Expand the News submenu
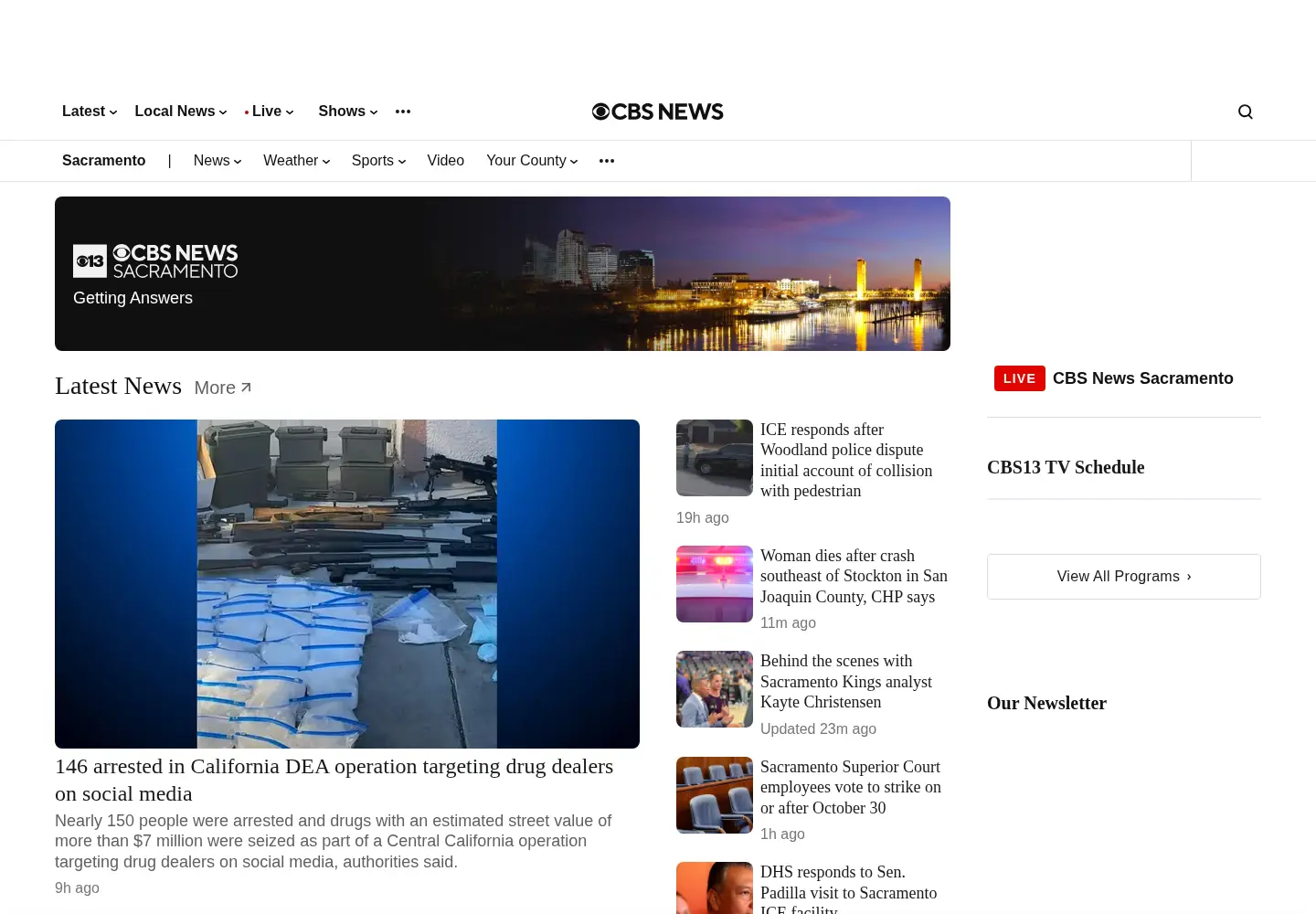The width and height of the screenshot is (1316, 914). click(x=218, y=161)
